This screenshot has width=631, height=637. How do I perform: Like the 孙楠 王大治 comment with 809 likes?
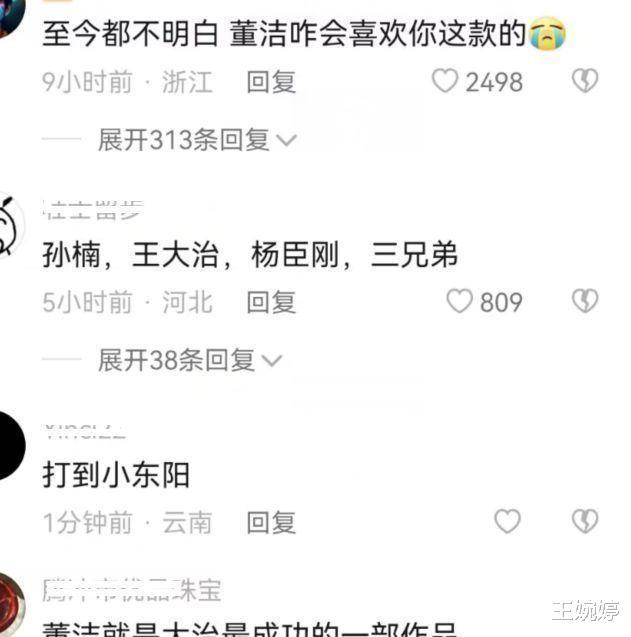[x=459, y=301]
